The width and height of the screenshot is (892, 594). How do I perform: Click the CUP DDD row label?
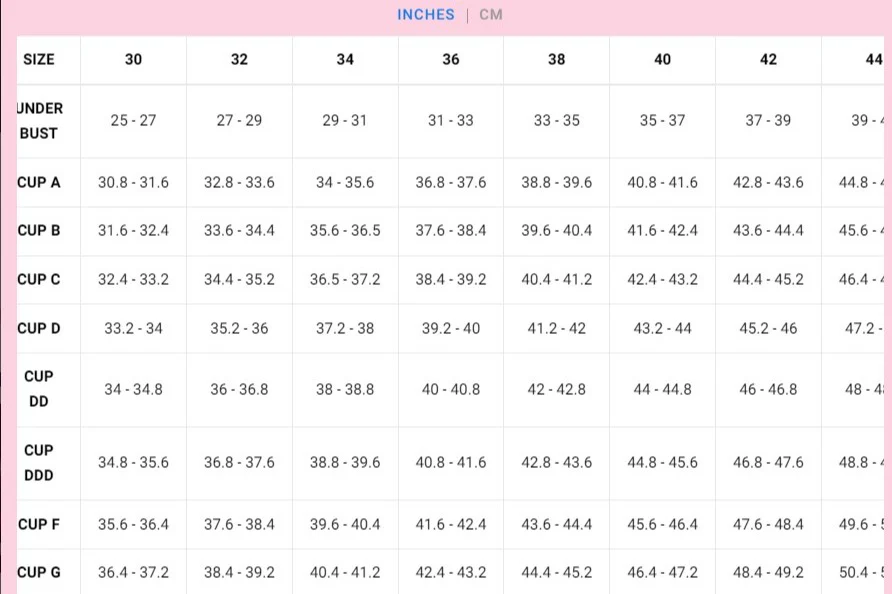(39, 463)
